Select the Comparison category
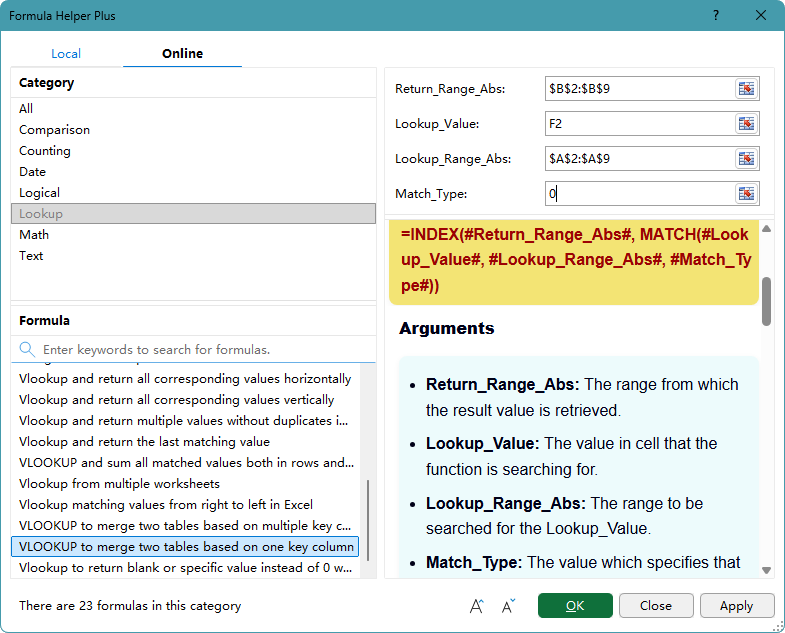 pyautogui.click(x=193, y=130)
